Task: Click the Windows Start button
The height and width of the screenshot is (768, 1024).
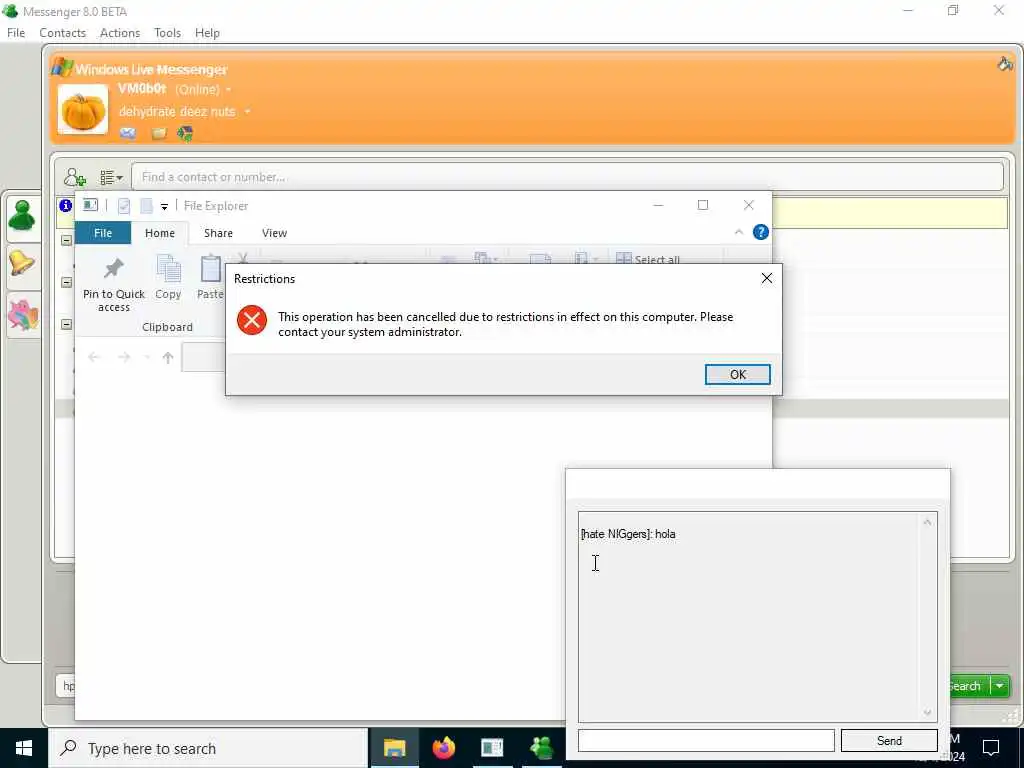Action: pos(24,748)
